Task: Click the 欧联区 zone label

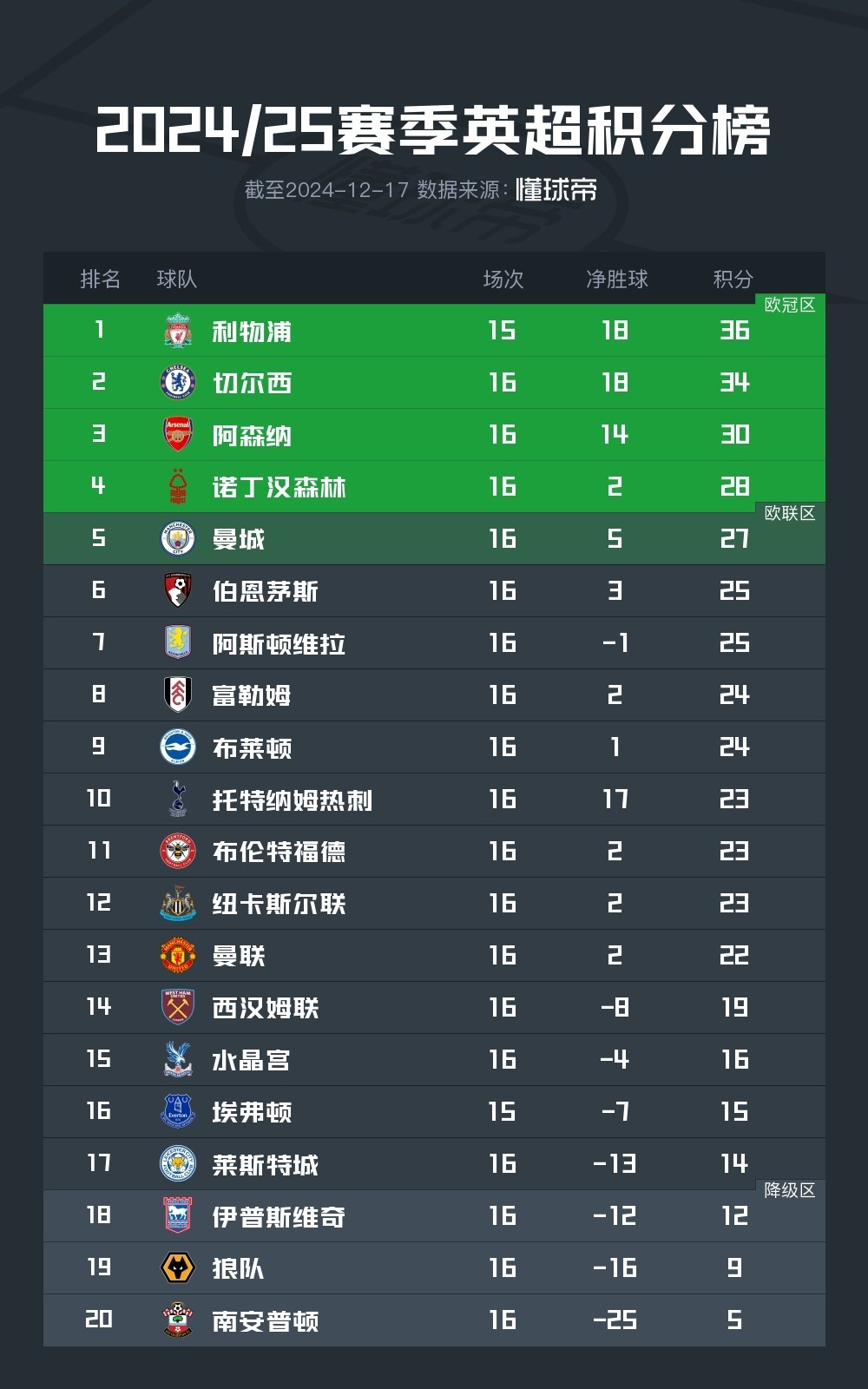Action: 789,513
